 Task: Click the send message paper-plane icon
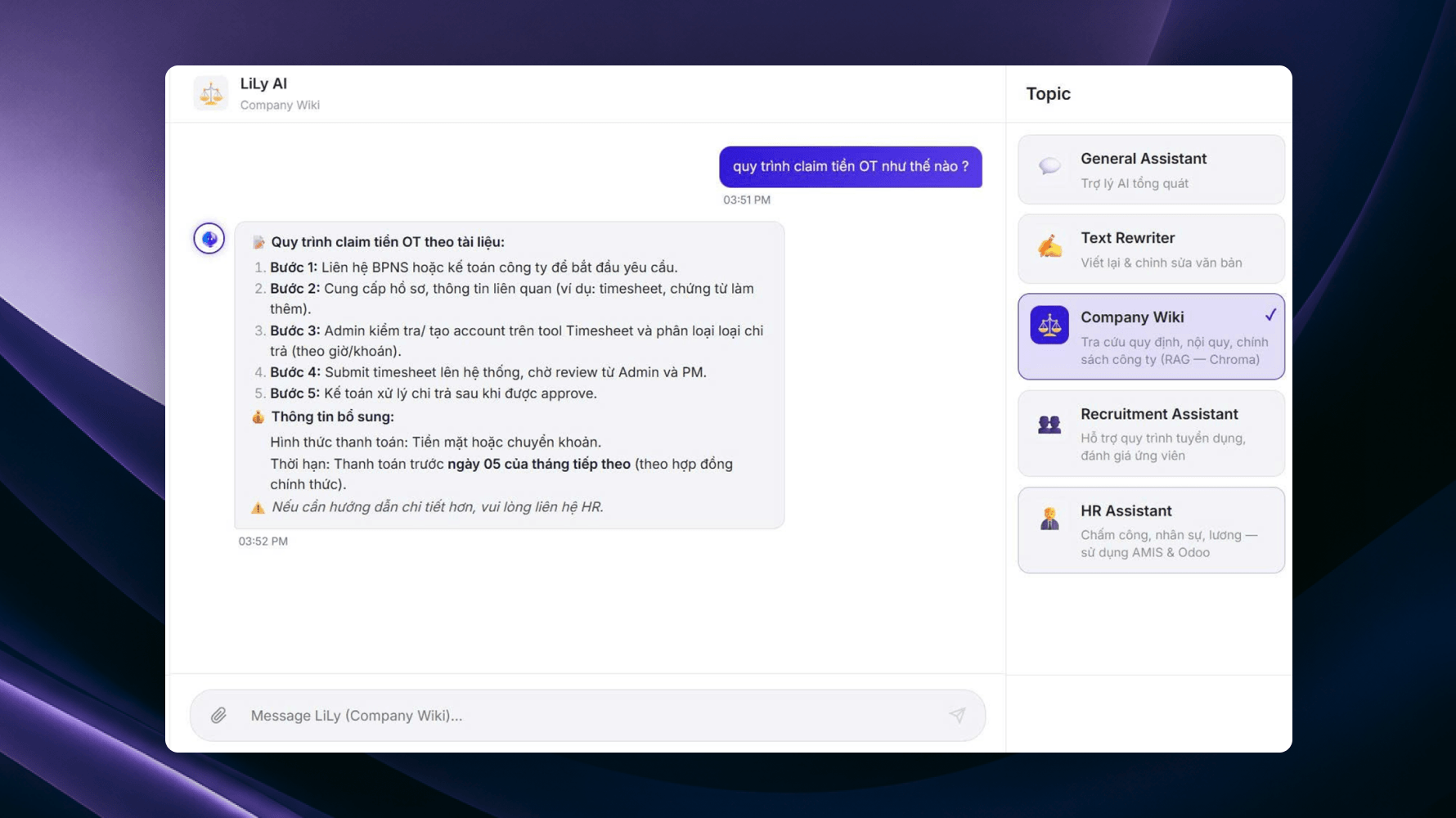tap(957, 715)
